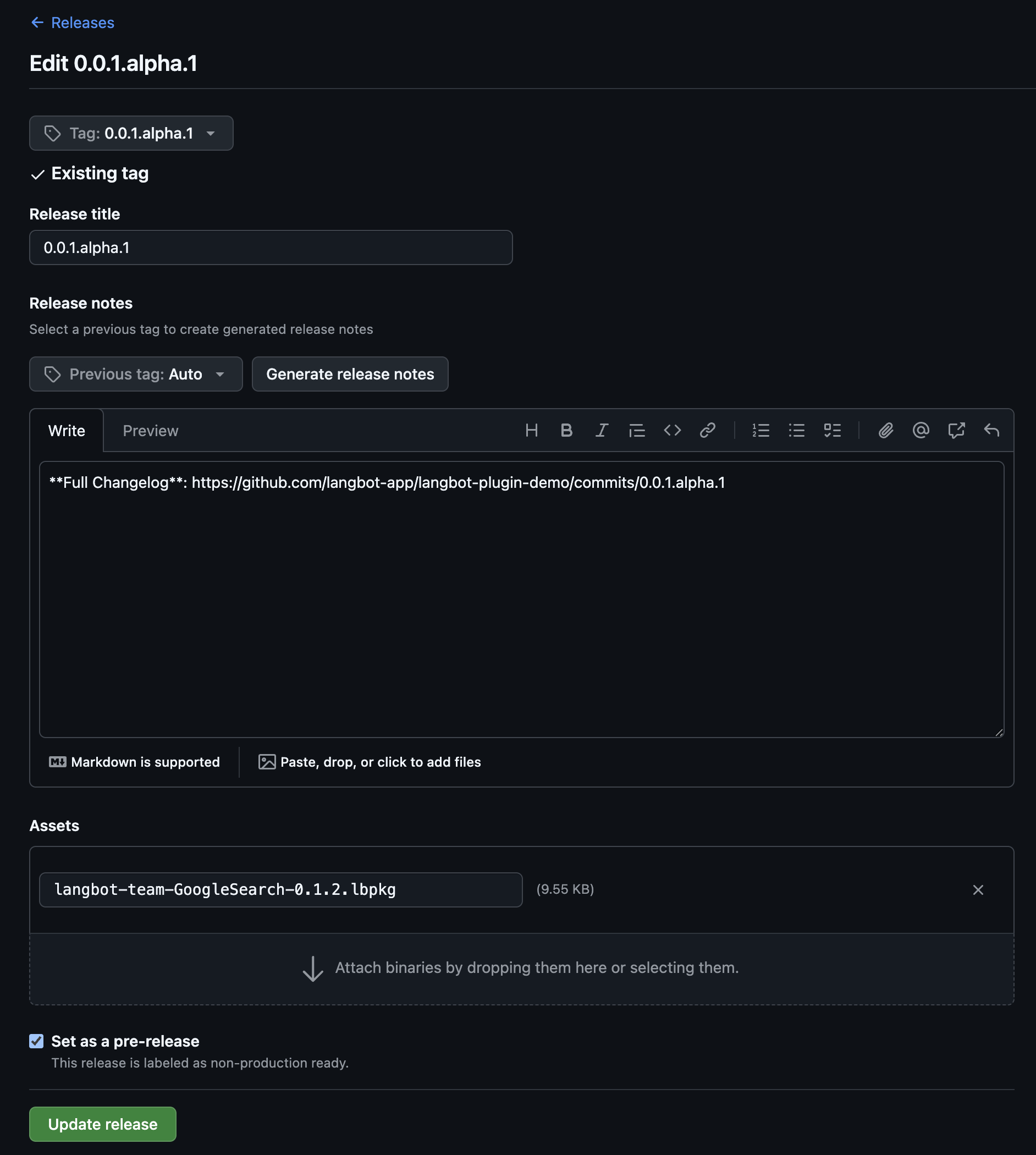Add a link in release notes
This screenshot has height=1155, width=1036.
(708, 430)
